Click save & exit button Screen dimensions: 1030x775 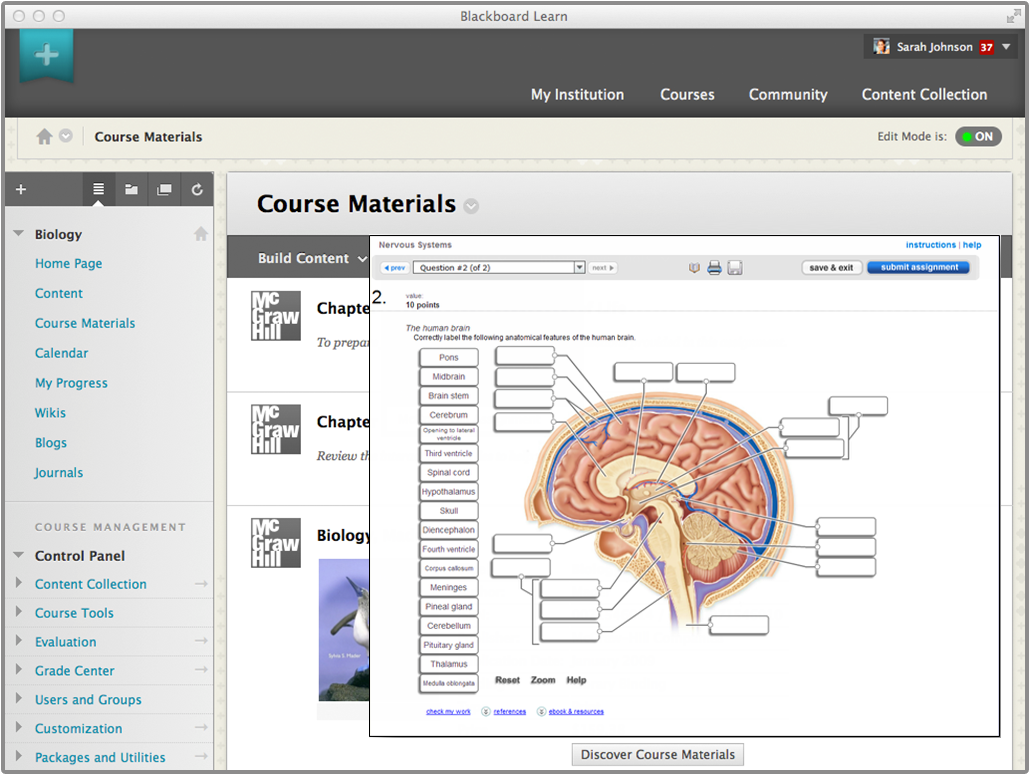point(831,267)
